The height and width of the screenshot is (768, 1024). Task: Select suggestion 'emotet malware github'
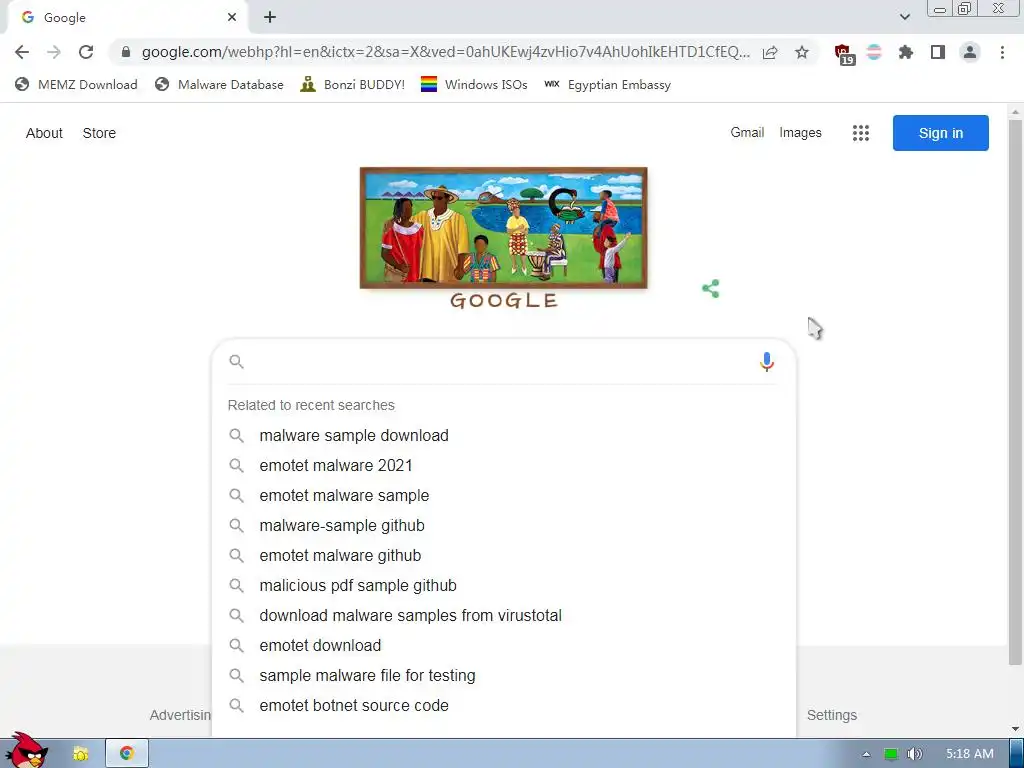[x=504, y=556]
